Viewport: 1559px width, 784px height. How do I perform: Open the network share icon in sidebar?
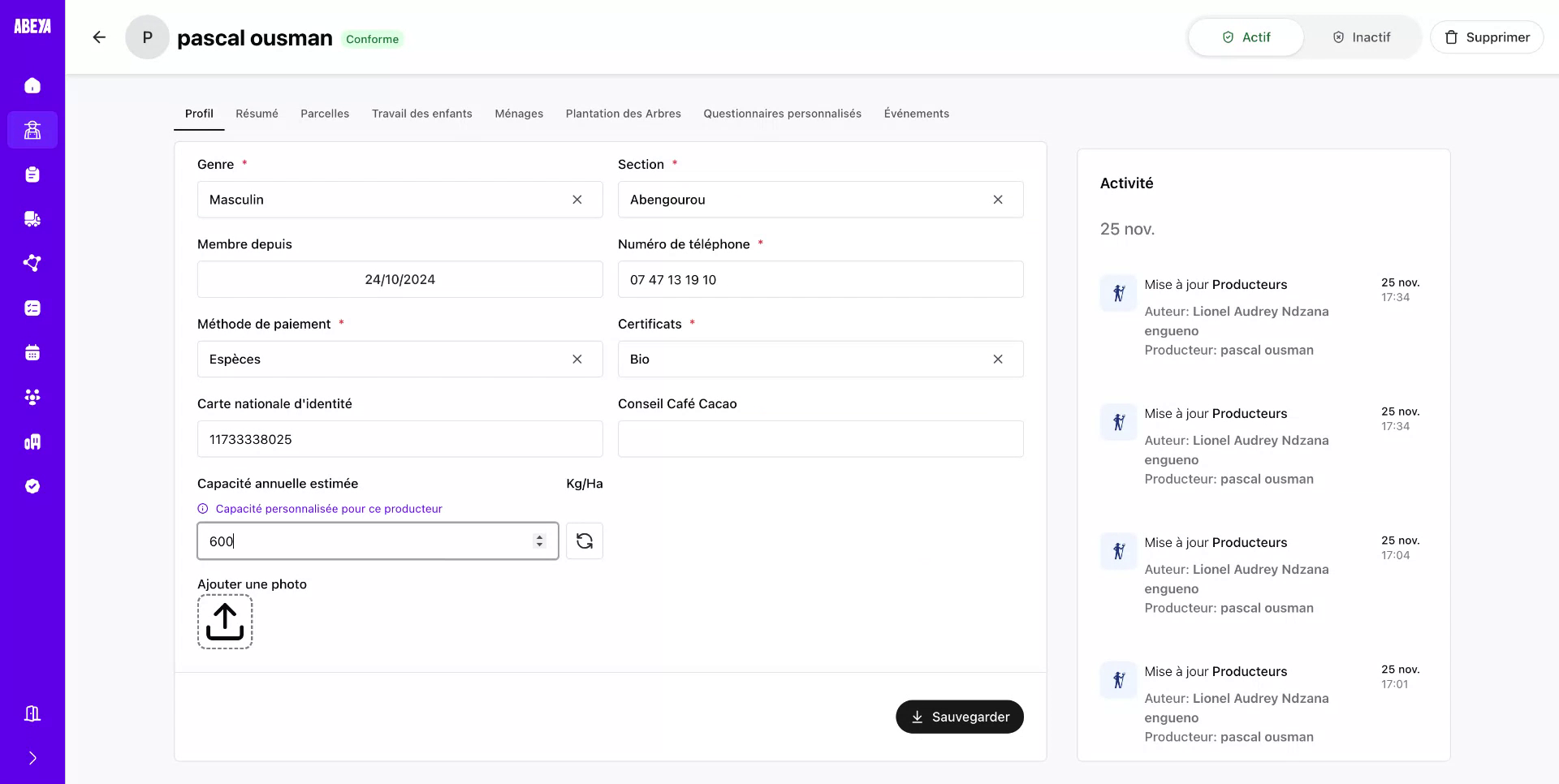tap(32, 263)
